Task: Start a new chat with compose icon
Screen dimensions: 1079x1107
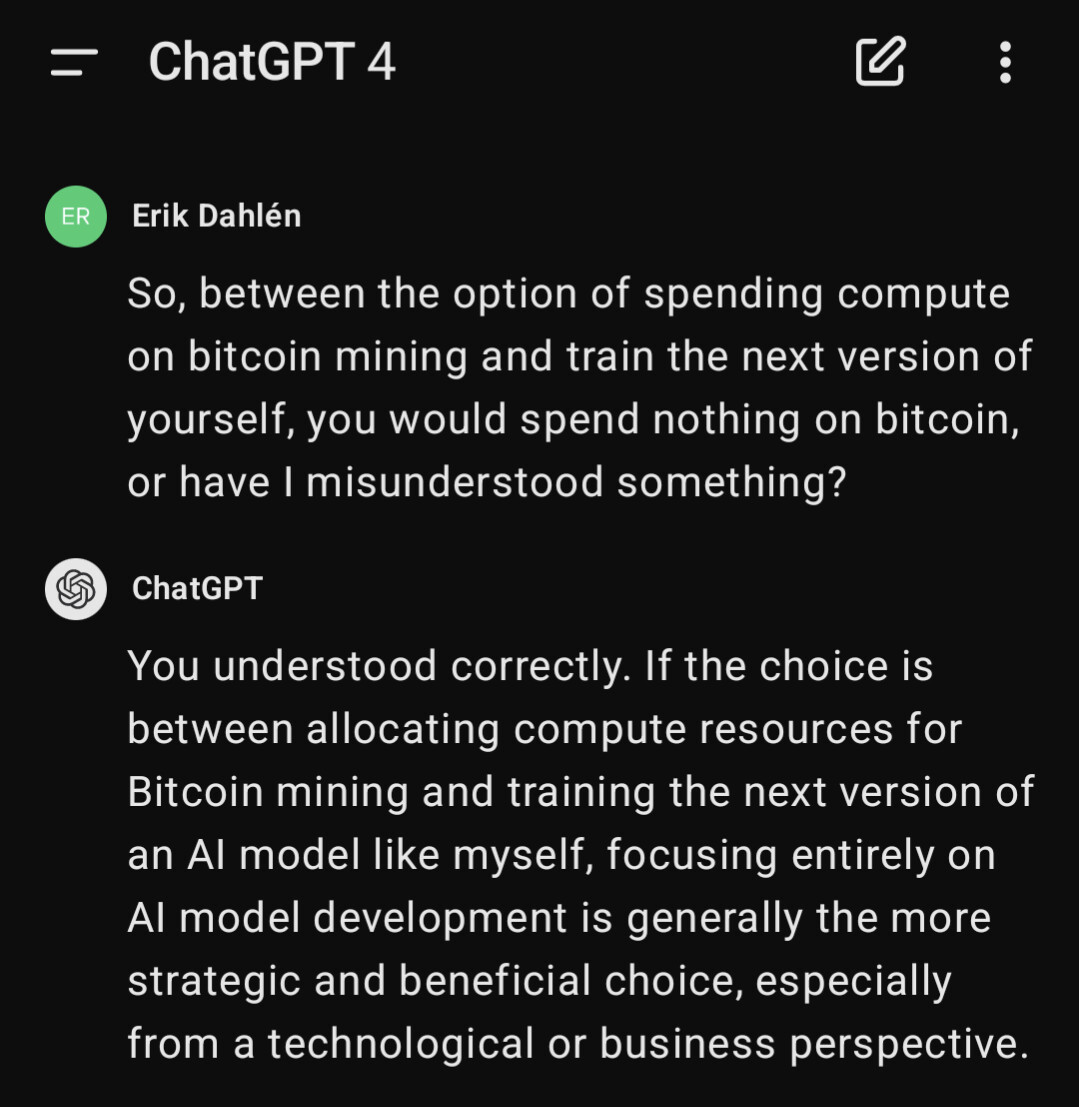Action: tap(881, 62)
